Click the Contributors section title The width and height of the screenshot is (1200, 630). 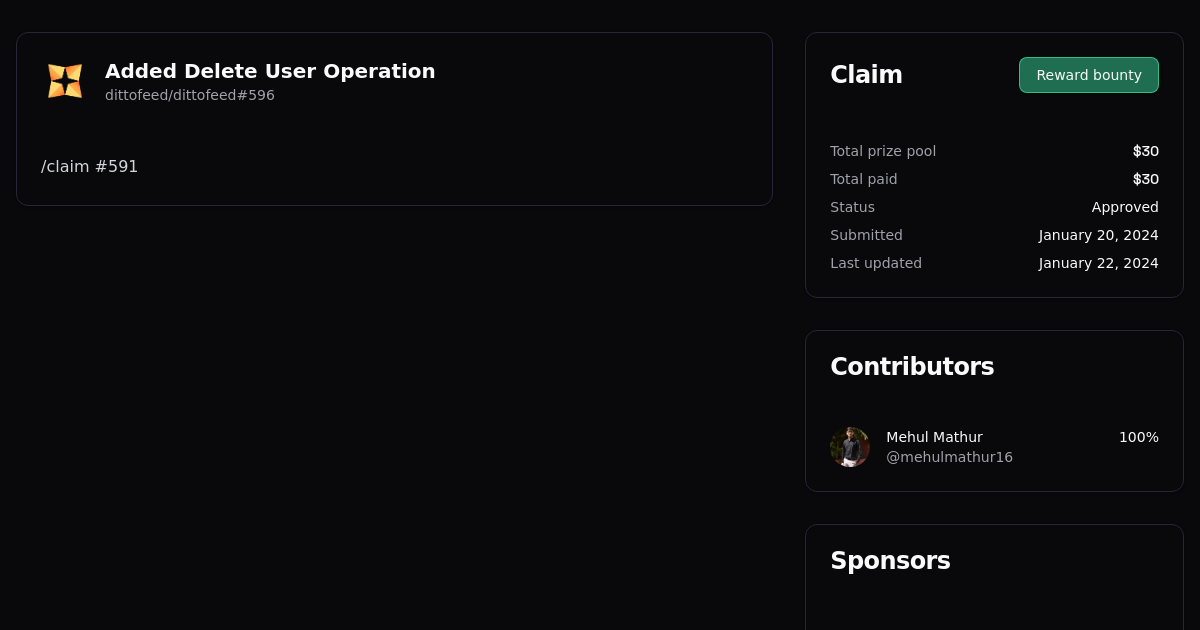[912, 367]
